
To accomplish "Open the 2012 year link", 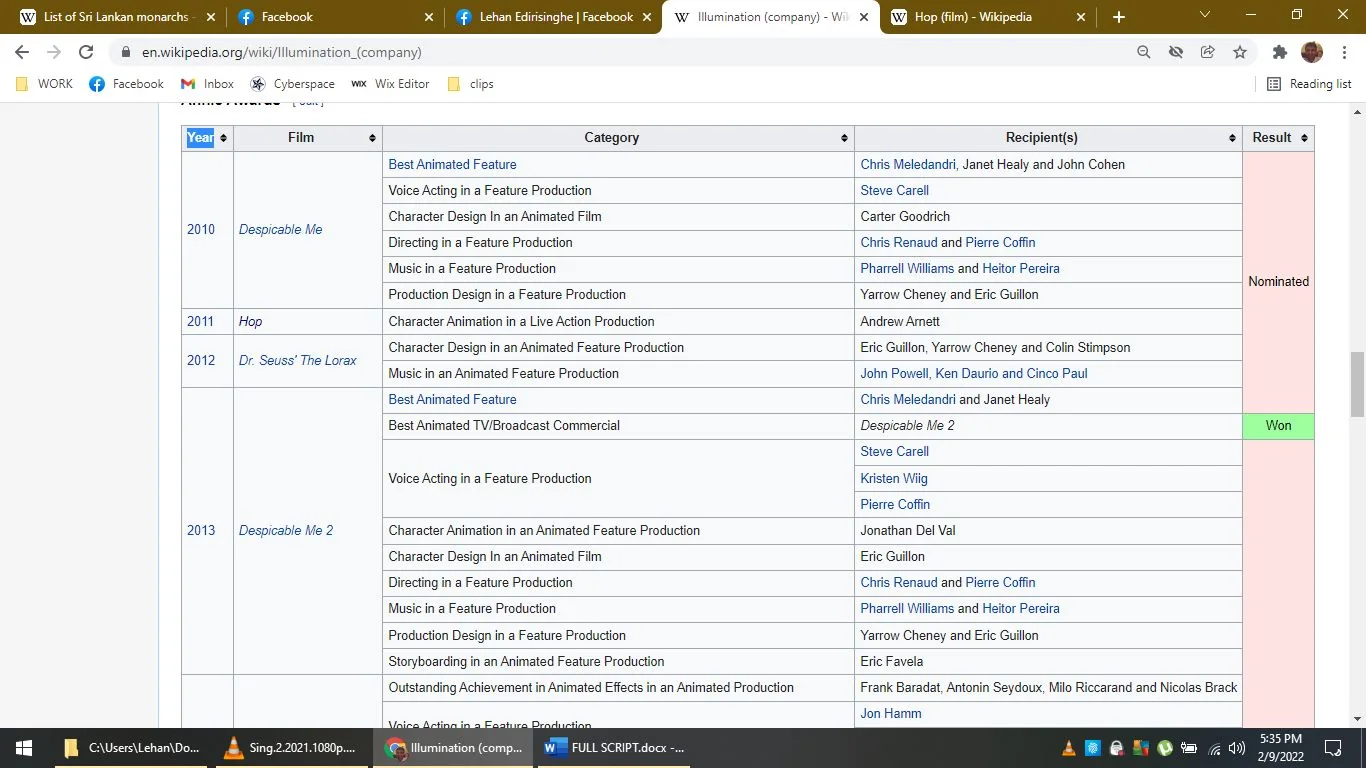I will click(201, 361).
